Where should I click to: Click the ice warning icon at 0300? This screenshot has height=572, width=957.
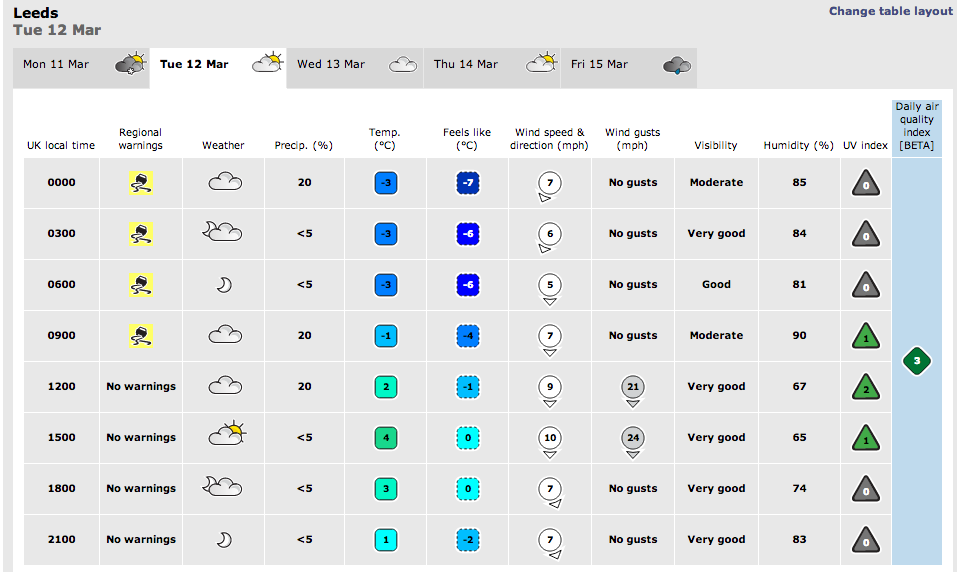tap(141, 234)
